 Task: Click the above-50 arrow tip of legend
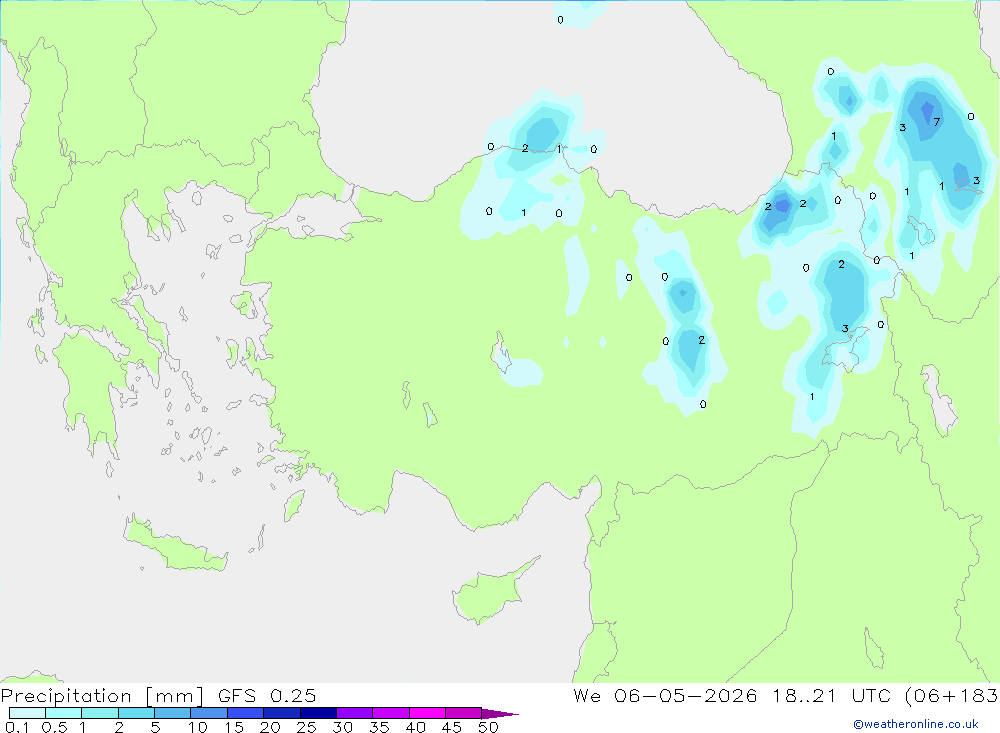500,713
